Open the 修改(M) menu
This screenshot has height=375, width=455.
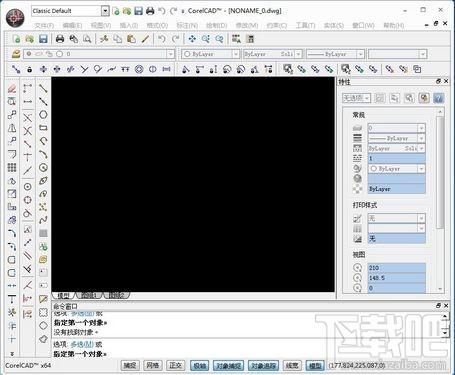coord(247,25)
